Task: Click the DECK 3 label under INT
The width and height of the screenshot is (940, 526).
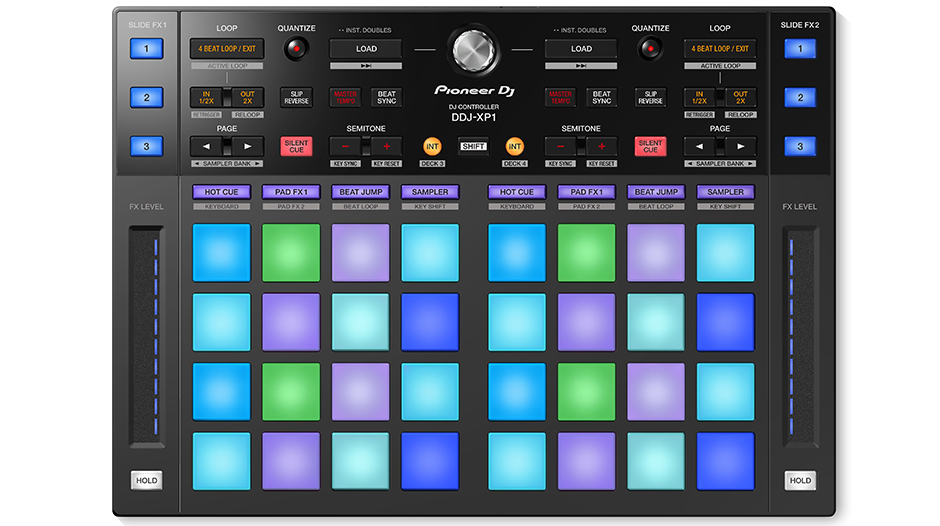Action: tap(432, 163)
